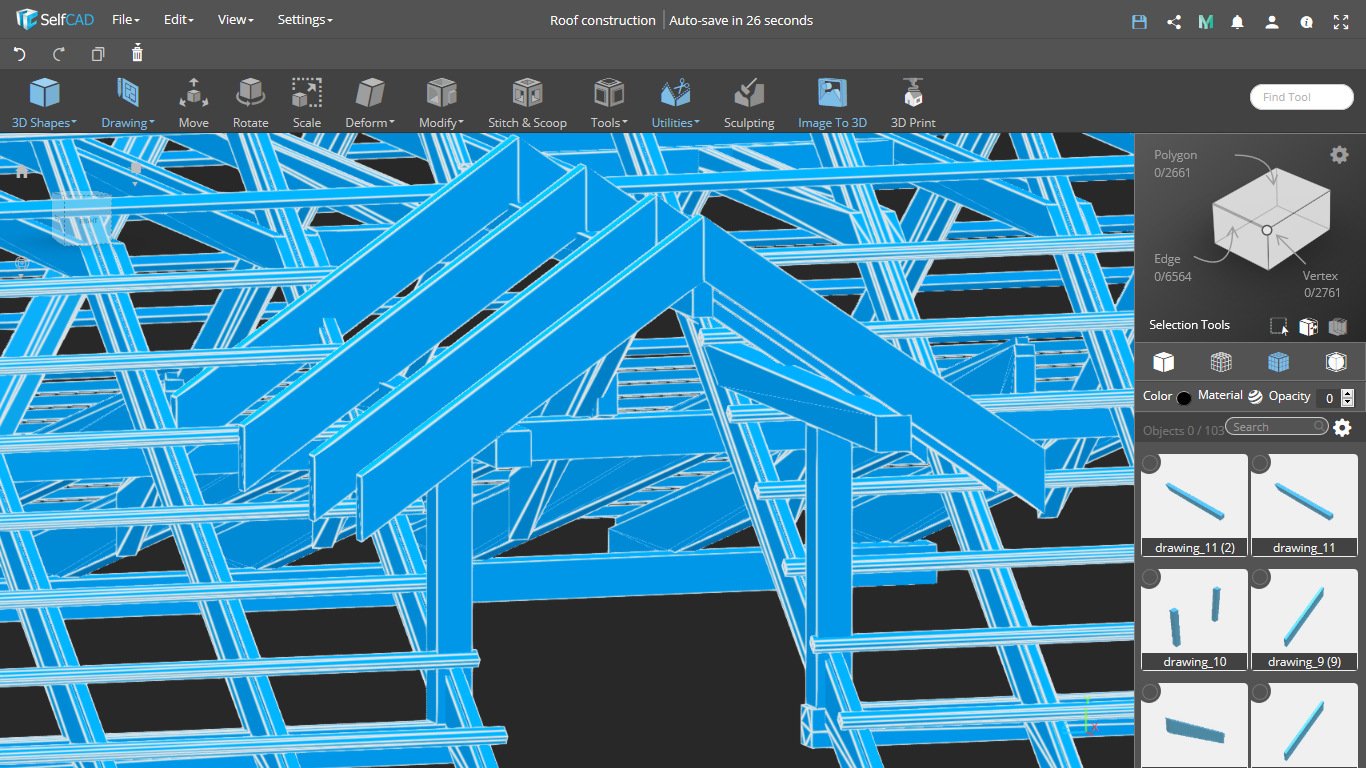Open selection settings gear
The height and width of the screenshot is (768, 1366).
point(1339,154)
